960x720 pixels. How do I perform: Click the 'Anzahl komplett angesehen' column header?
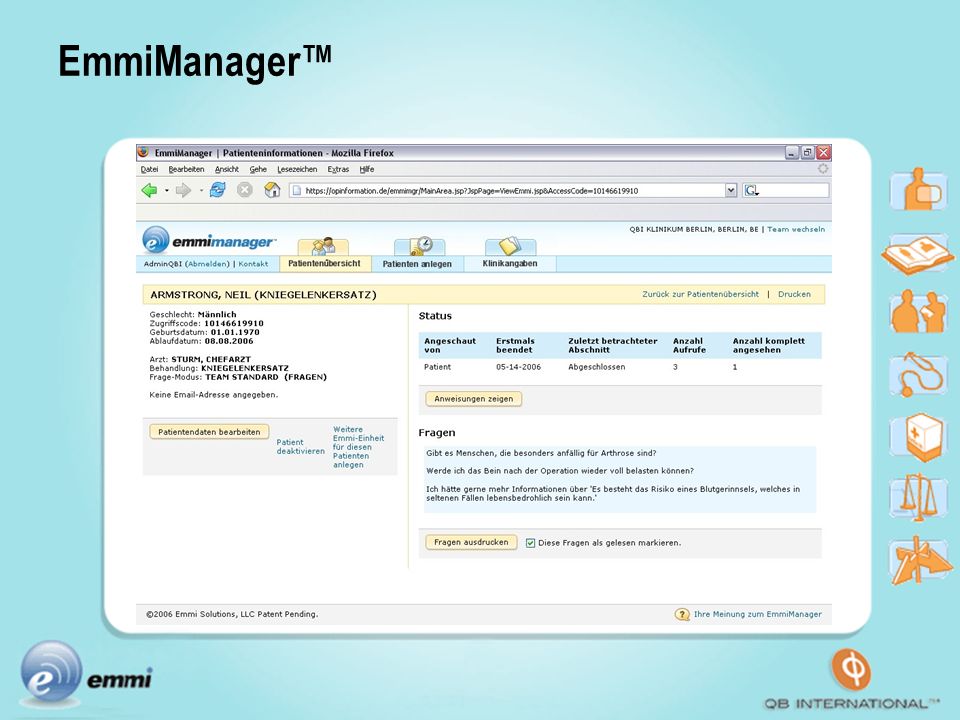pos(769,345)
